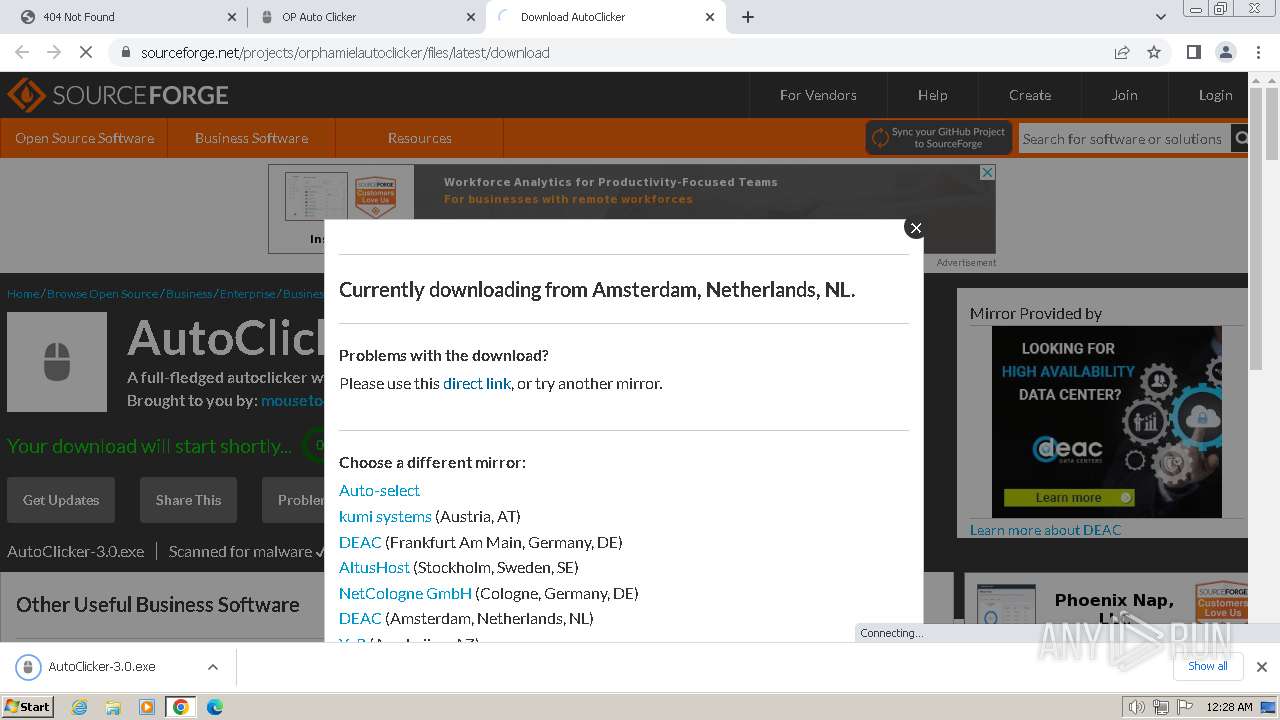Click Learn more about DEAC link
This screenshot has width=1280, height=720.
(x=1045, y=530)
